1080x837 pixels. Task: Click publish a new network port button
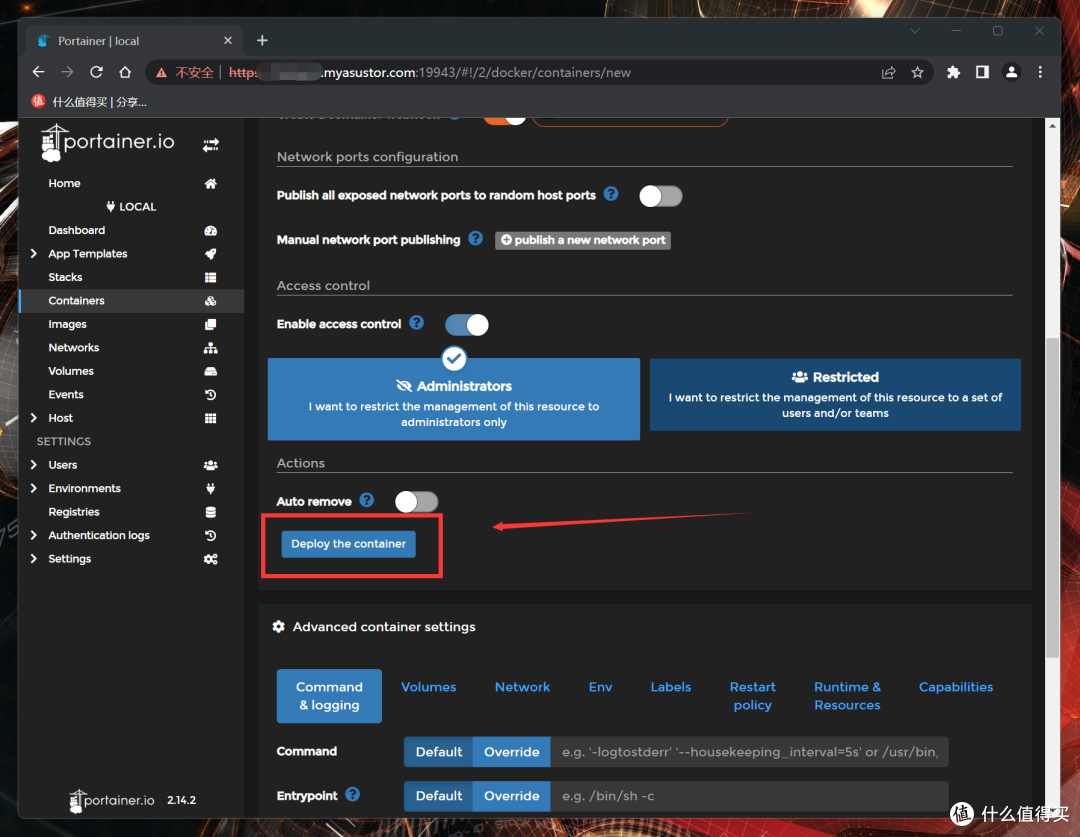coord(583,240)
